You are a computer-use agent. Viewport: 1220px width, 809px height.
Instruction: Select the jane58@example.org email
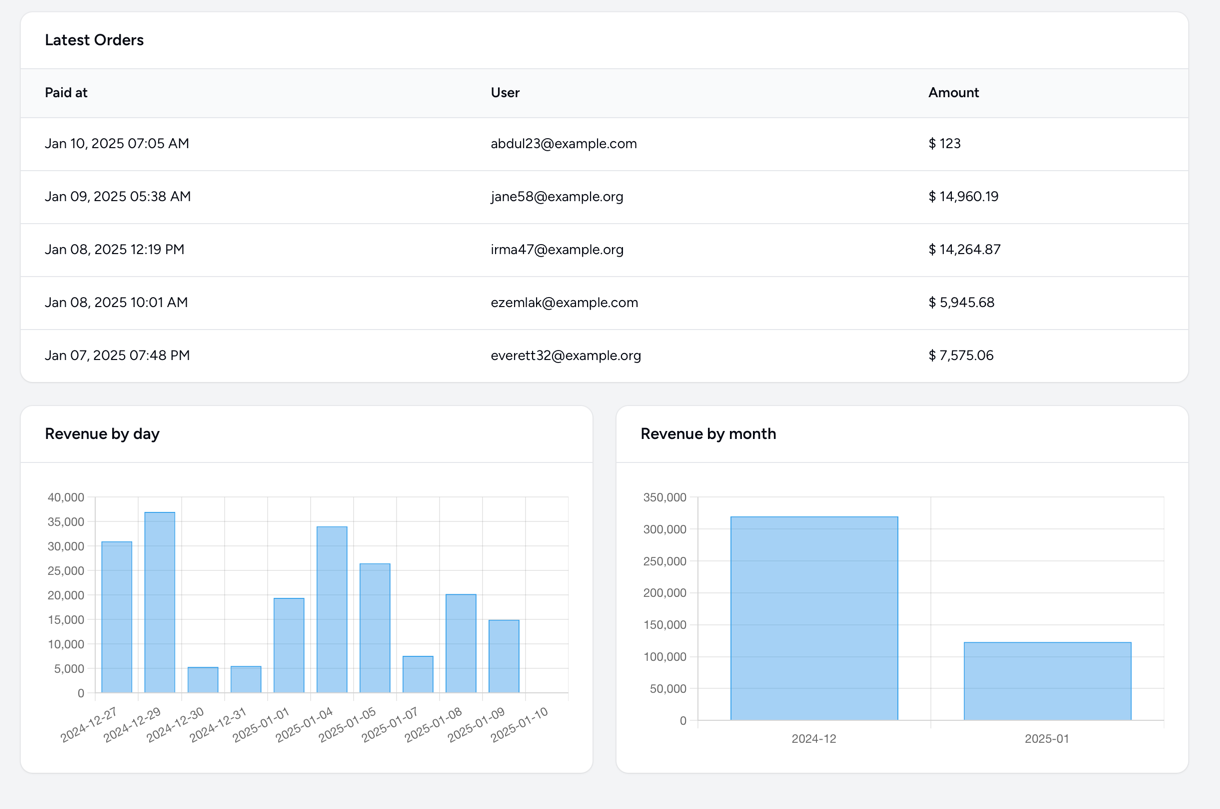557,197
